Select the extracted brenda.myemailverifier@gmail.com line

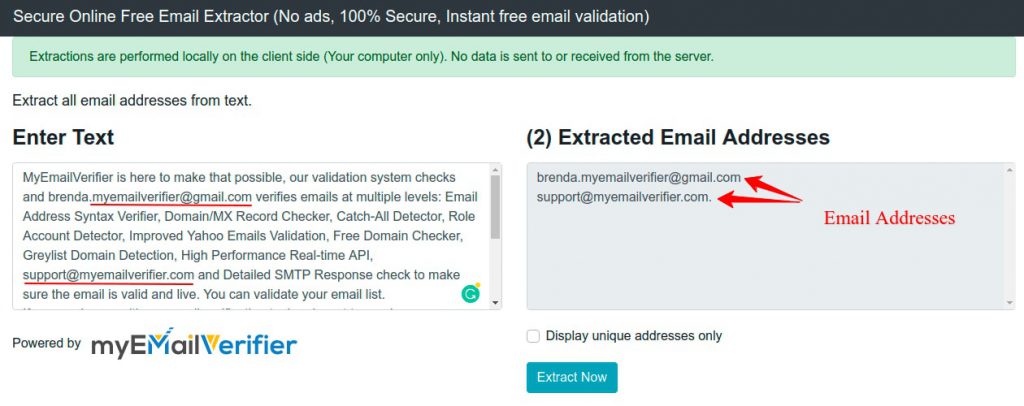639,178
